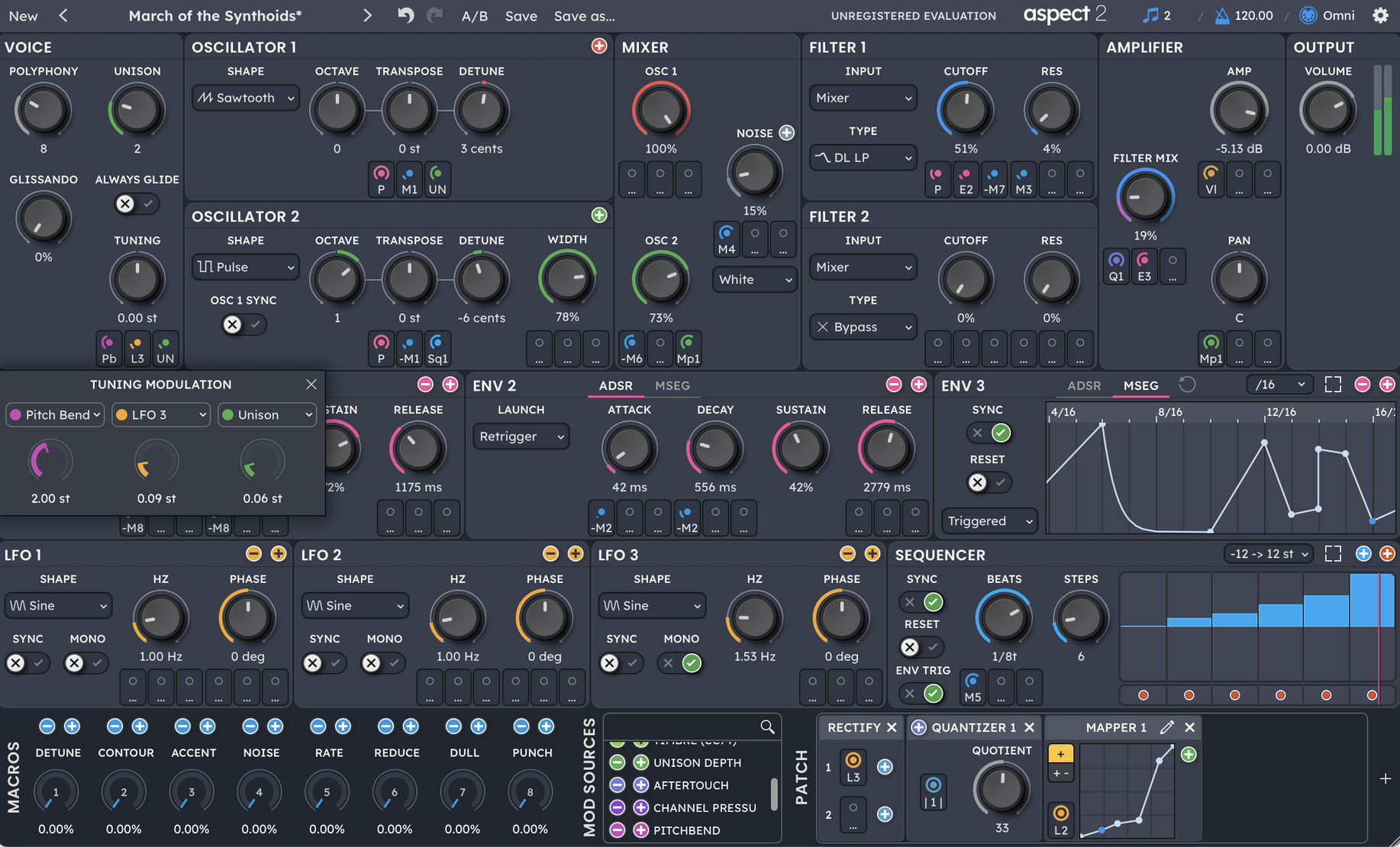Open Filter 1 DL LP type dropdown

[863, 157]
